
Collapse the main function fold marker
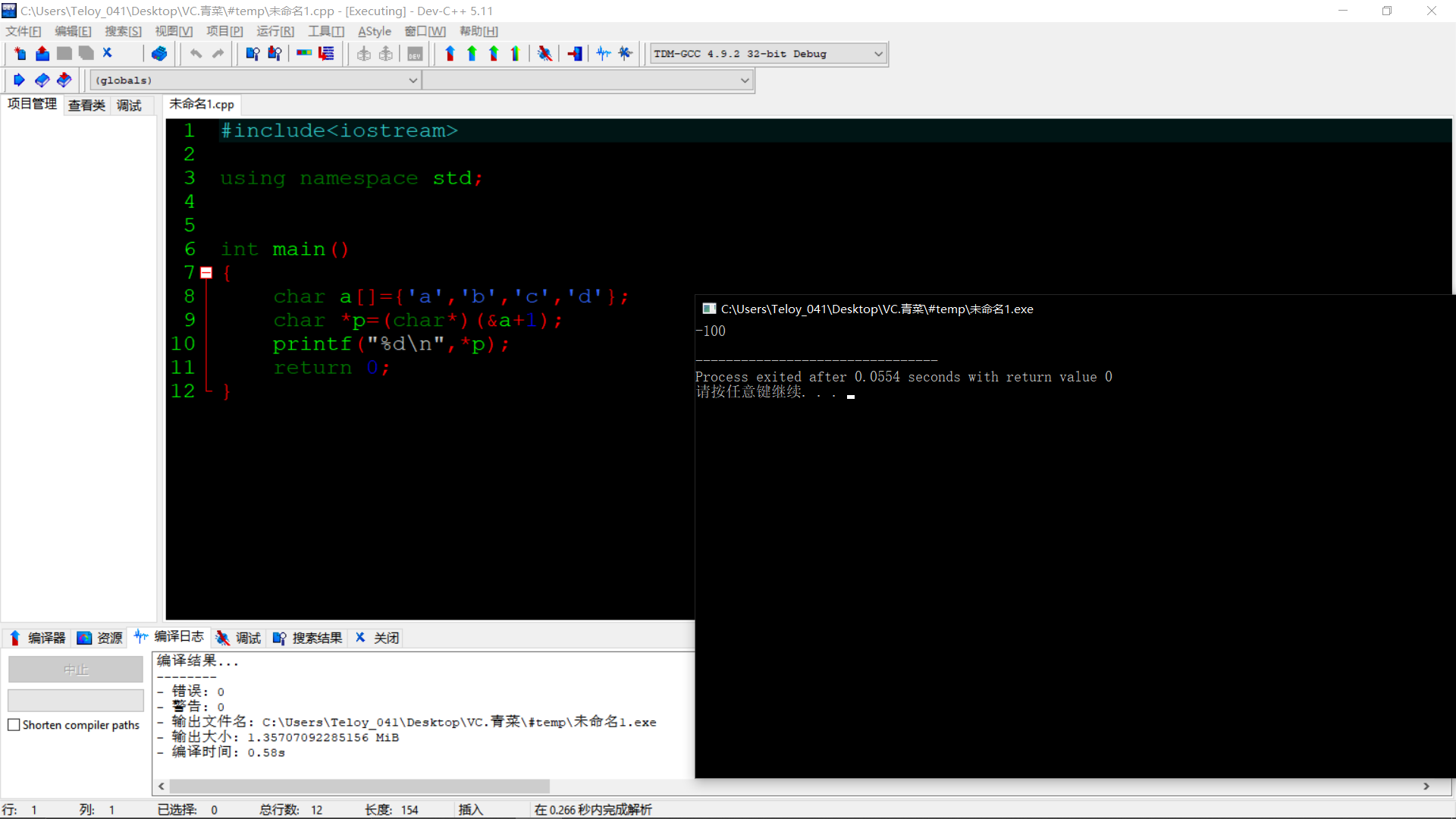206,273
